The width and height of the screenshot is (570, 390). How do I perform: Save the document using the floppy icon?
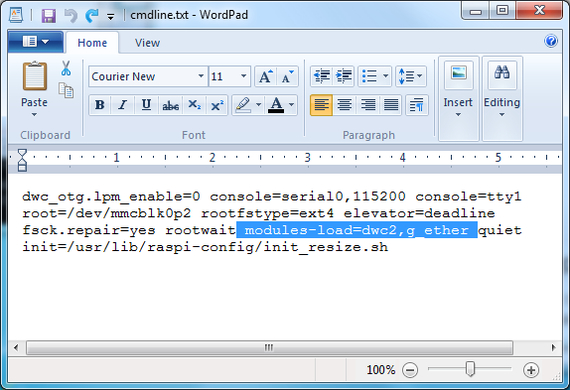(48, 16)
